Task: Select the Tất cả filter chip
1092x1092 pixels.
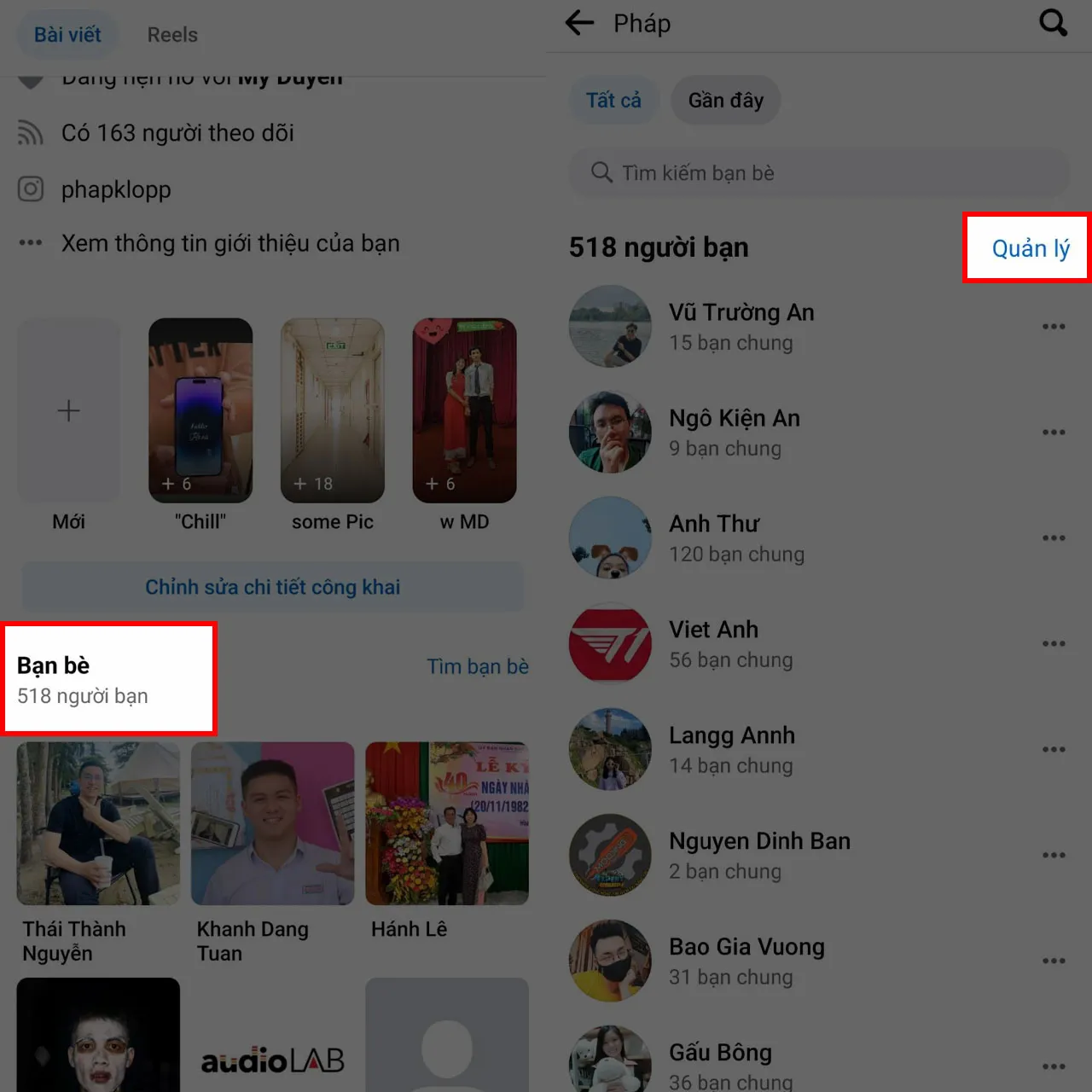Action: (613, 101)
